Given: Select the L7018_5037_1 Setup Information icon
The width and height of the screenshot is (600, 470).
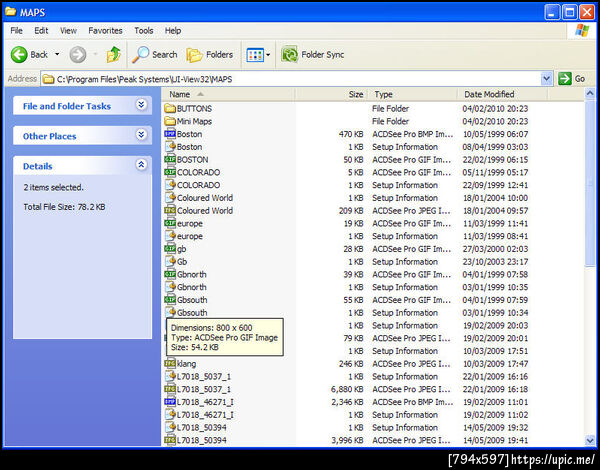Looking at the screenshot, I should [x=170, y=376].
